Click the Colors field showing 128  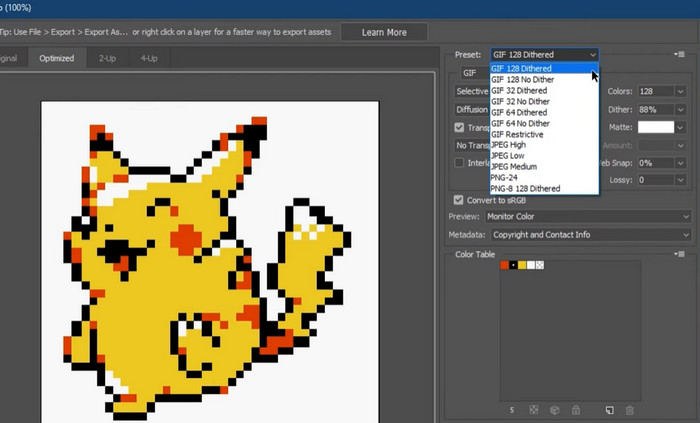tap(656, 91)
